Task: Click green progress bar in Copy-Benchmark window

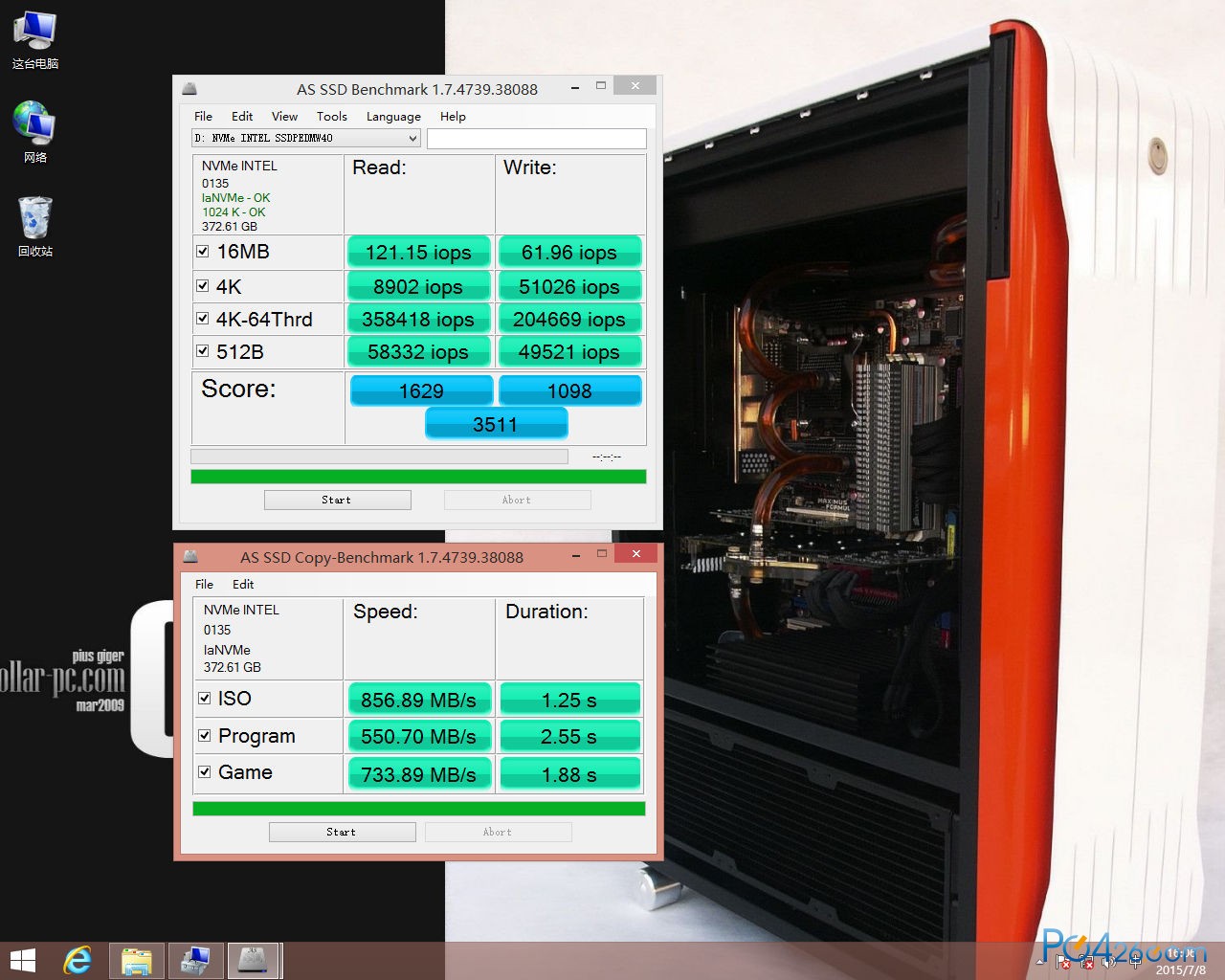Action: pos(419,809)
